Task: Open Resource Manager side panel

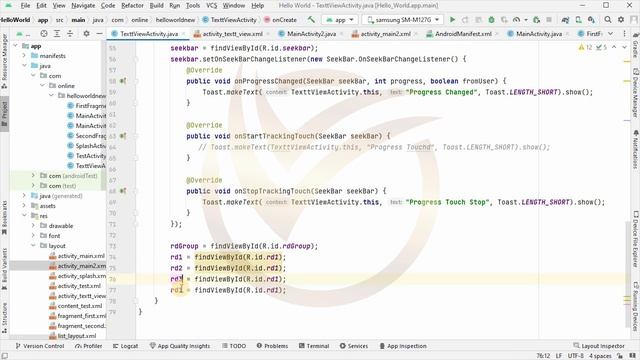Action: pos(4,61)
